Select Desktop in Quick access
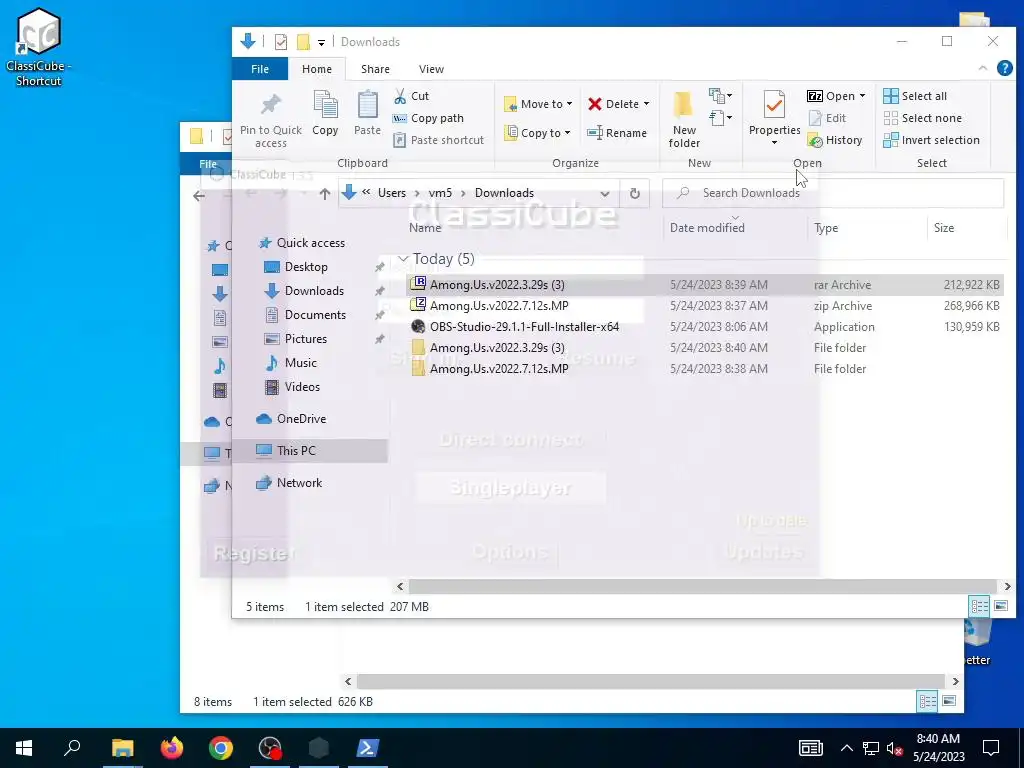Viewport: 1024px width, 768px height. point(306,266)
